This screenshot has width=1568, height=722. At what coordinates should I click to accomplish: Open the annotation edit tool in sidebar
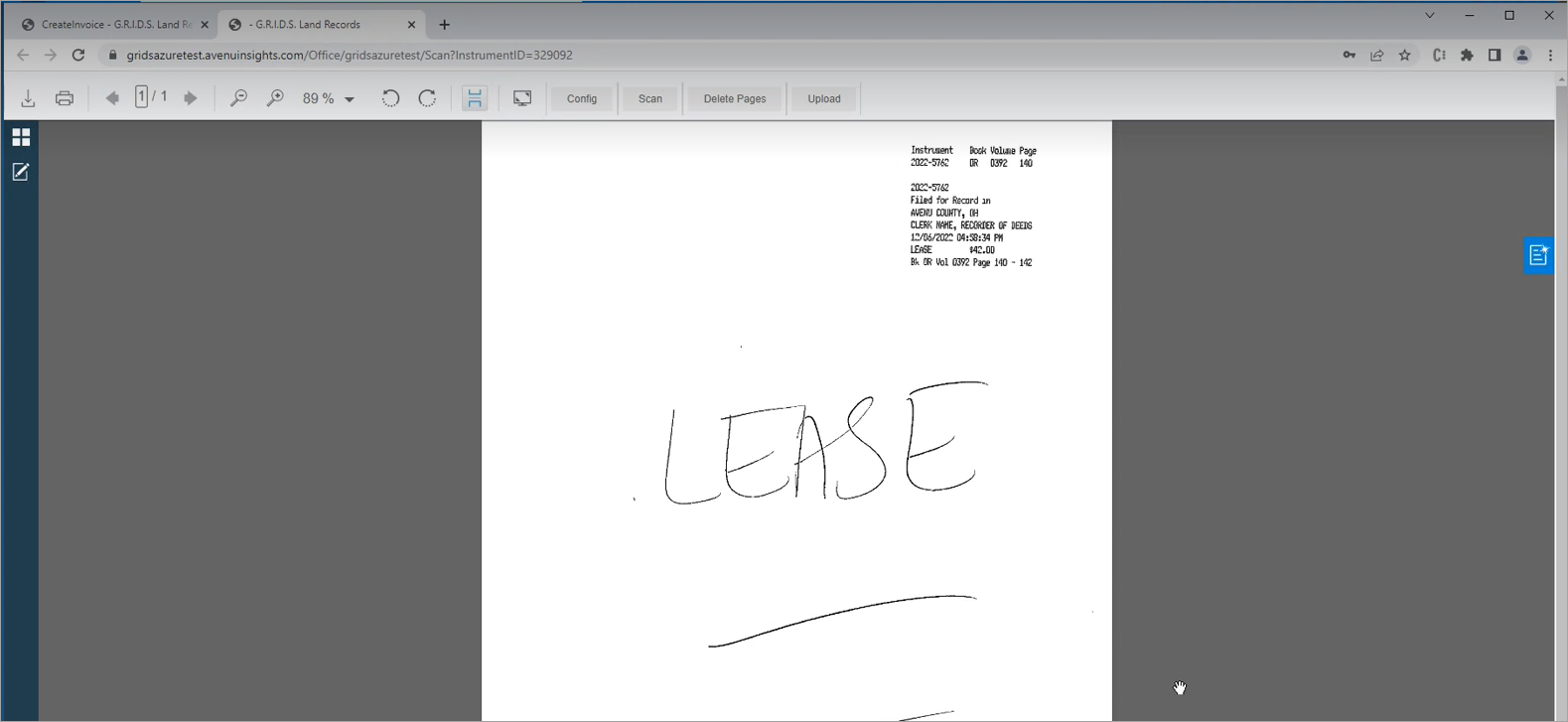click(21, 172)
